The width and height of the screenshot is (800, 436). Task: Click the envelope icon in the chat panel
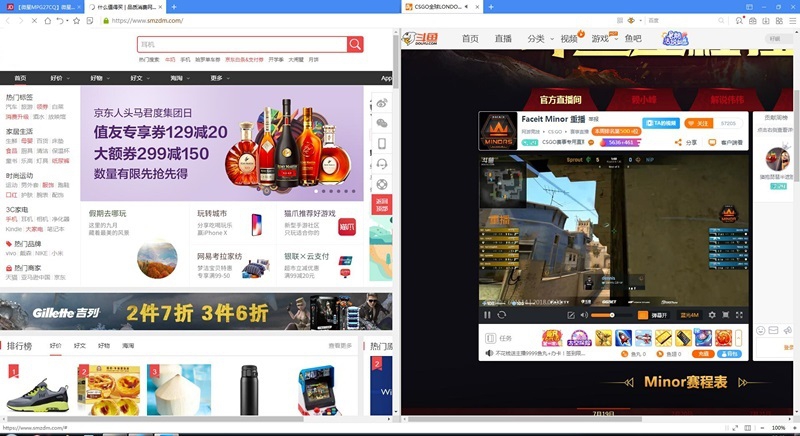point(773,330)
